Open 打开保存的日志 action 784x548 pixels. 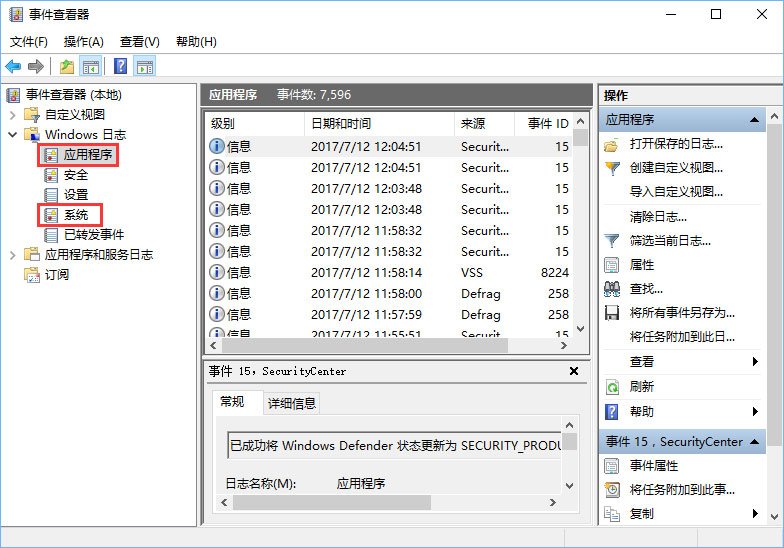(676, 144)
